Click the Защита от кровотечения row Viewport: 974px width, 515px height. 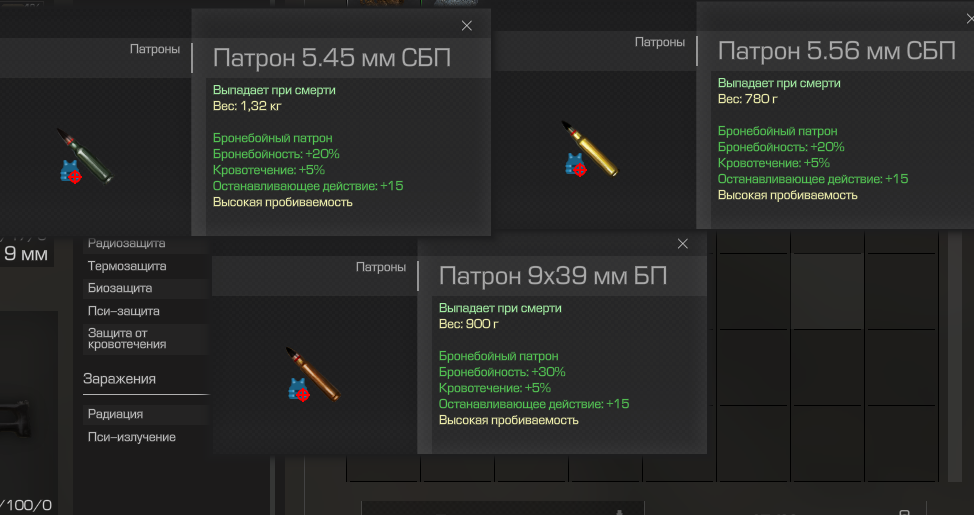(145, 339)
